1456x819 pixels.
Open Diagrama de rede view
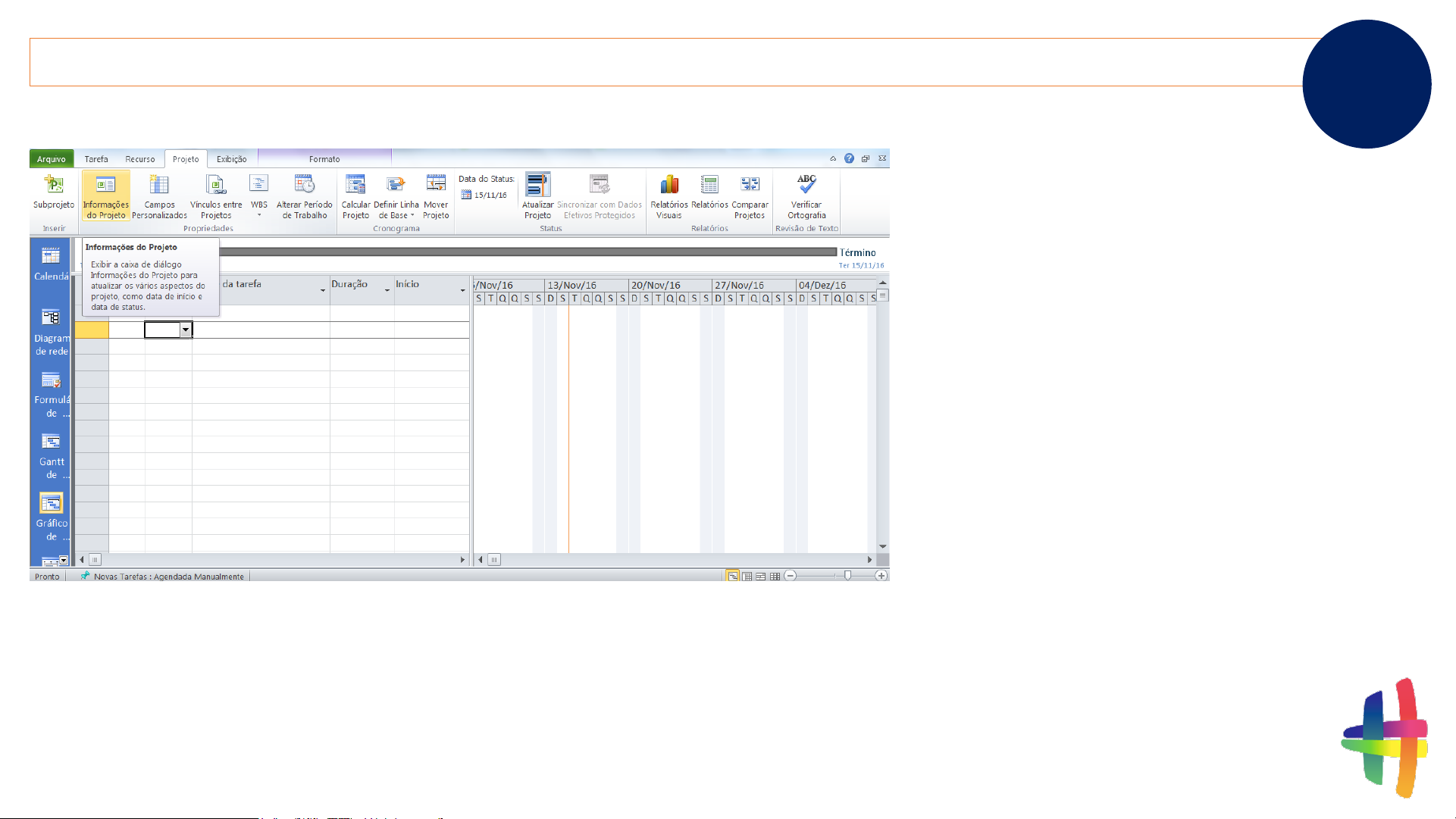tap(51, 332)
